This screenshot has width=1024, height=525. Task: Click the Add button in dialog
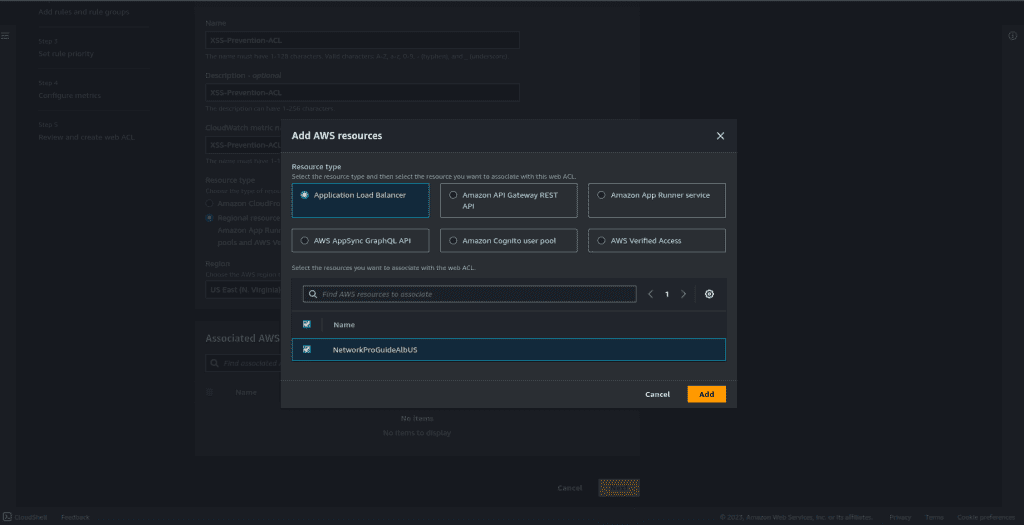pos(707,394)
